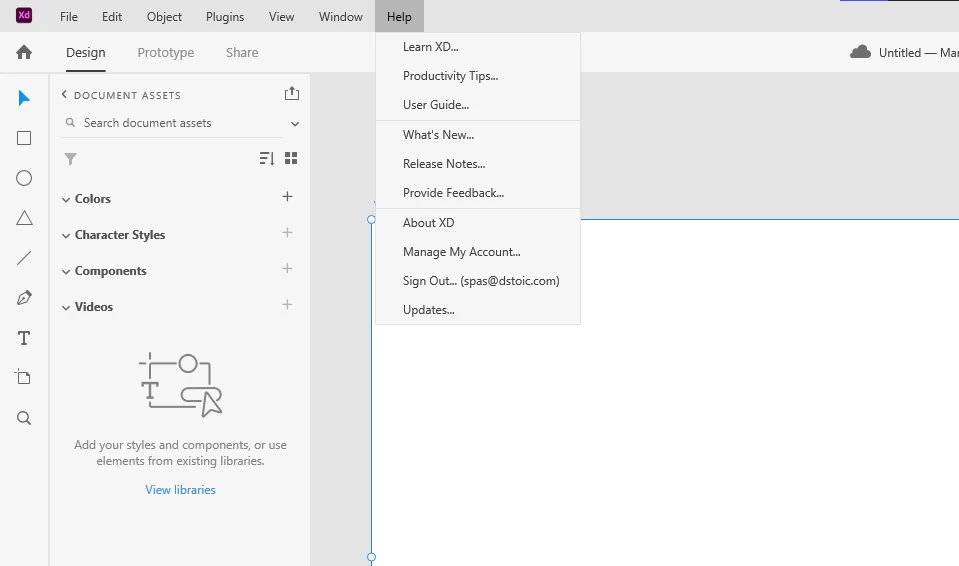Click the publish library share icon

pos(292,93)
